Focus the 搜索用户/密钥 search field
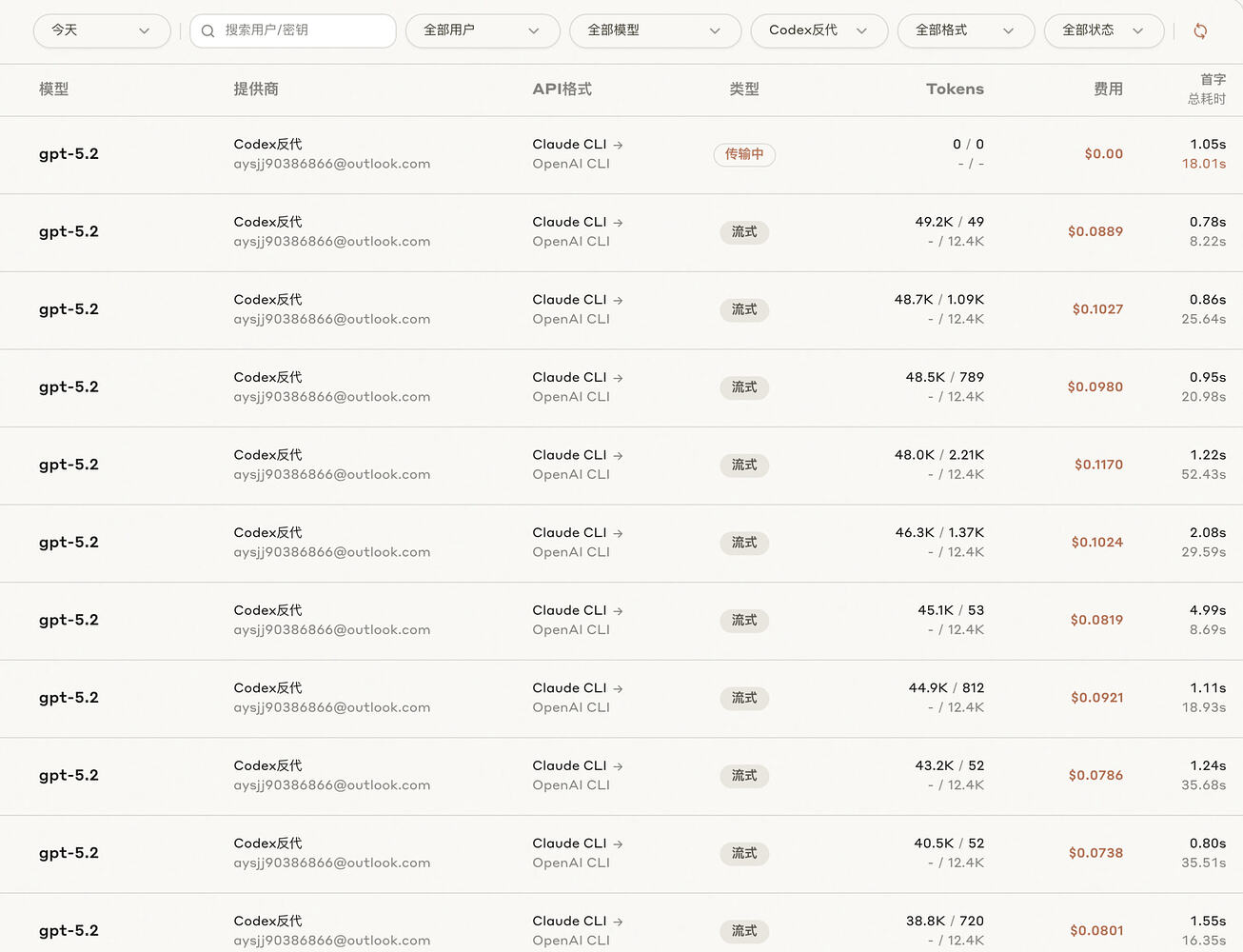Viewport: 1243px width, 952px height. 293,30
